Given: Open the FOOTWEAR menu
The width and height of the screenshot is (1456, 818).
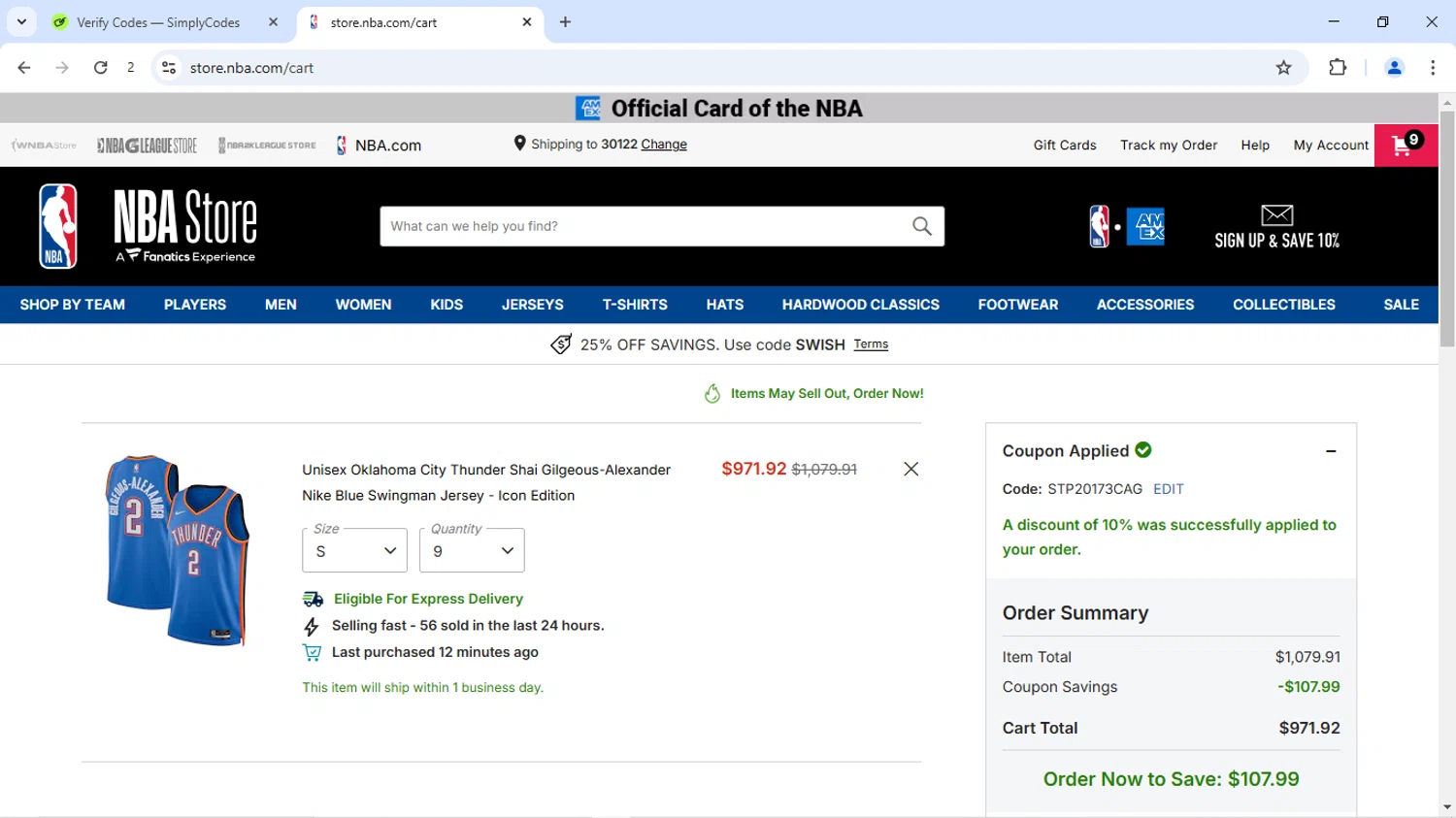Looking at the screenshot, I should click(x=1018, y=305).
